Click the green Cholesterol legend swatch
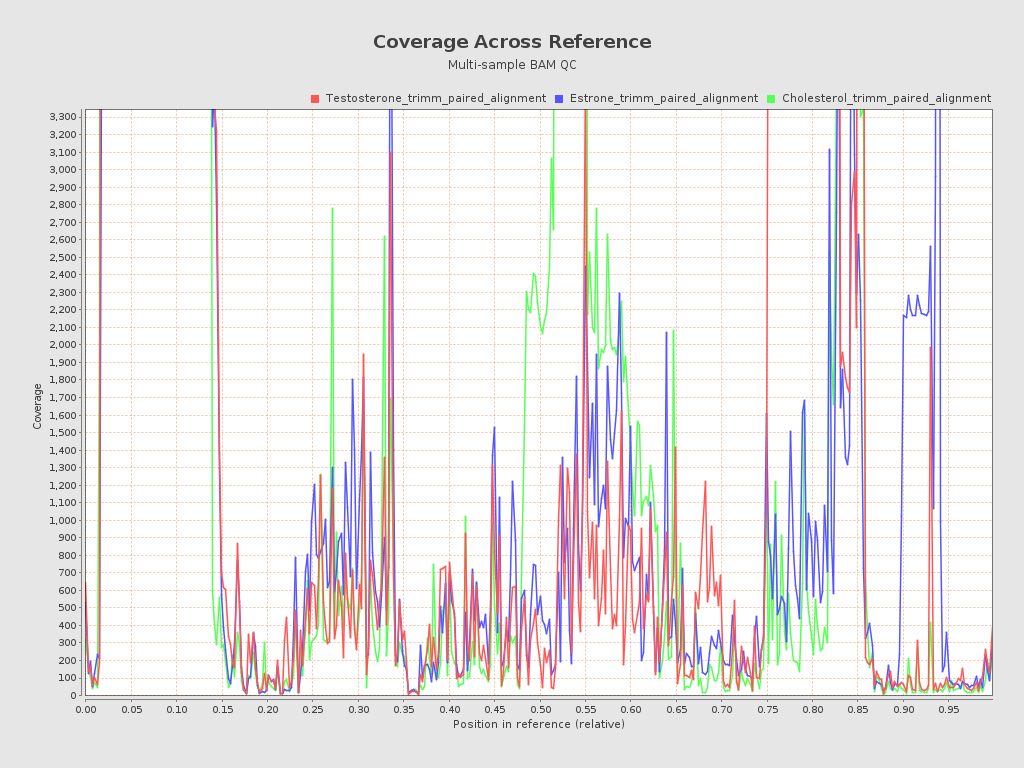 pyautogui.click(x=771, y=99)
